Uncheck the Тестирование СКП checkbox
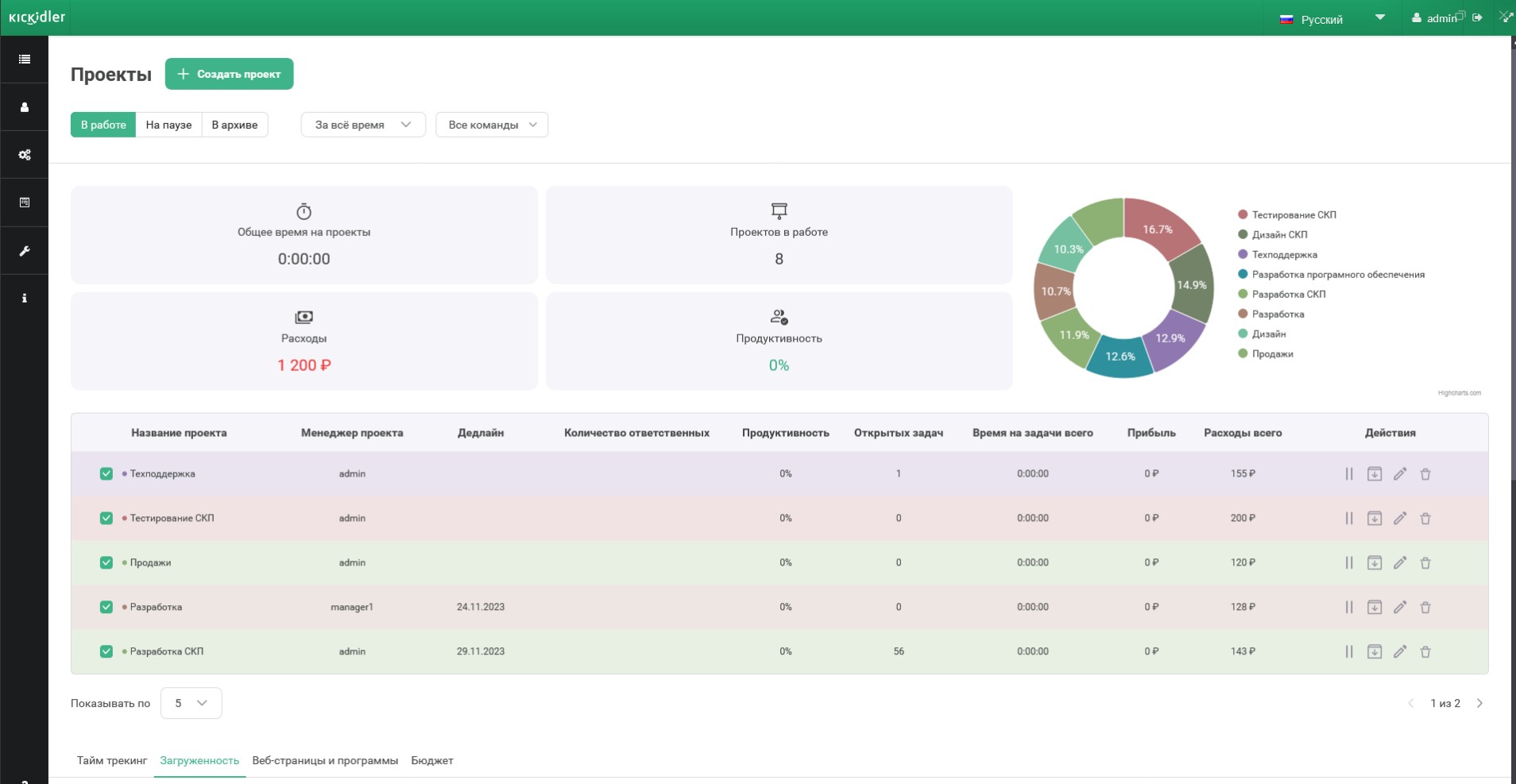The height and width of the screenshot is (784, 1516). (106, 518)
